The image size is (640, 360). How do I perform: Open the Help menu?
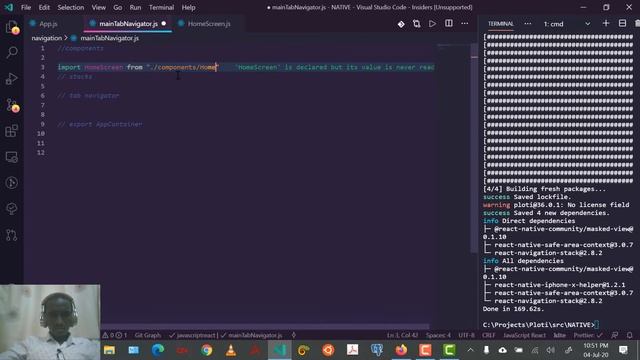[188, 7]
